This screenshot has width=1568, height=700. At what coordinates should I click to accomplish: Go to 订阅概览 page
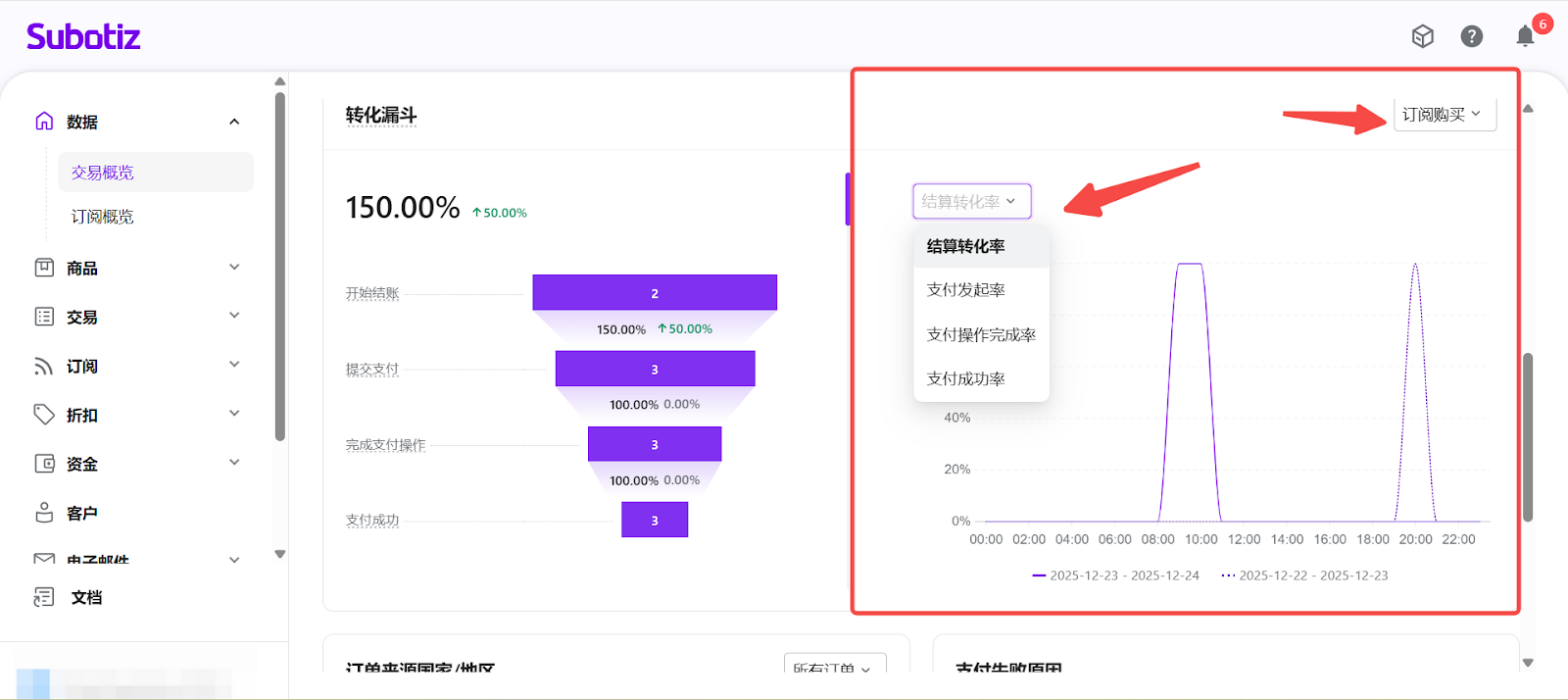(x=103, y=217)
